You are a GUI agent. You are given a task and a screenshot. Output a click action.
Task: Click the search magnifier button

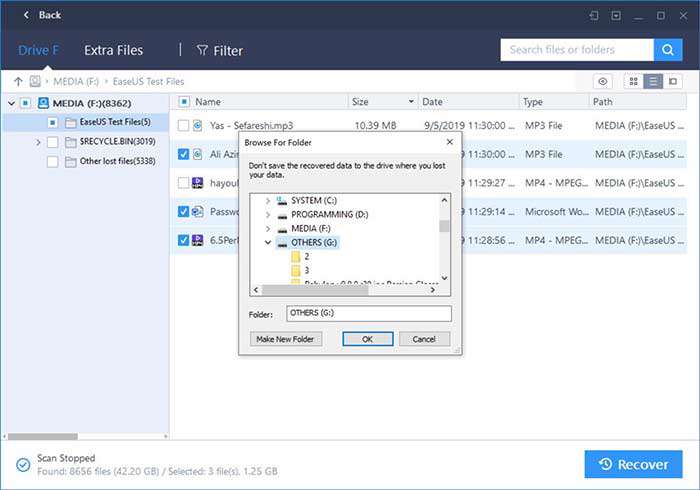point(668,50)
